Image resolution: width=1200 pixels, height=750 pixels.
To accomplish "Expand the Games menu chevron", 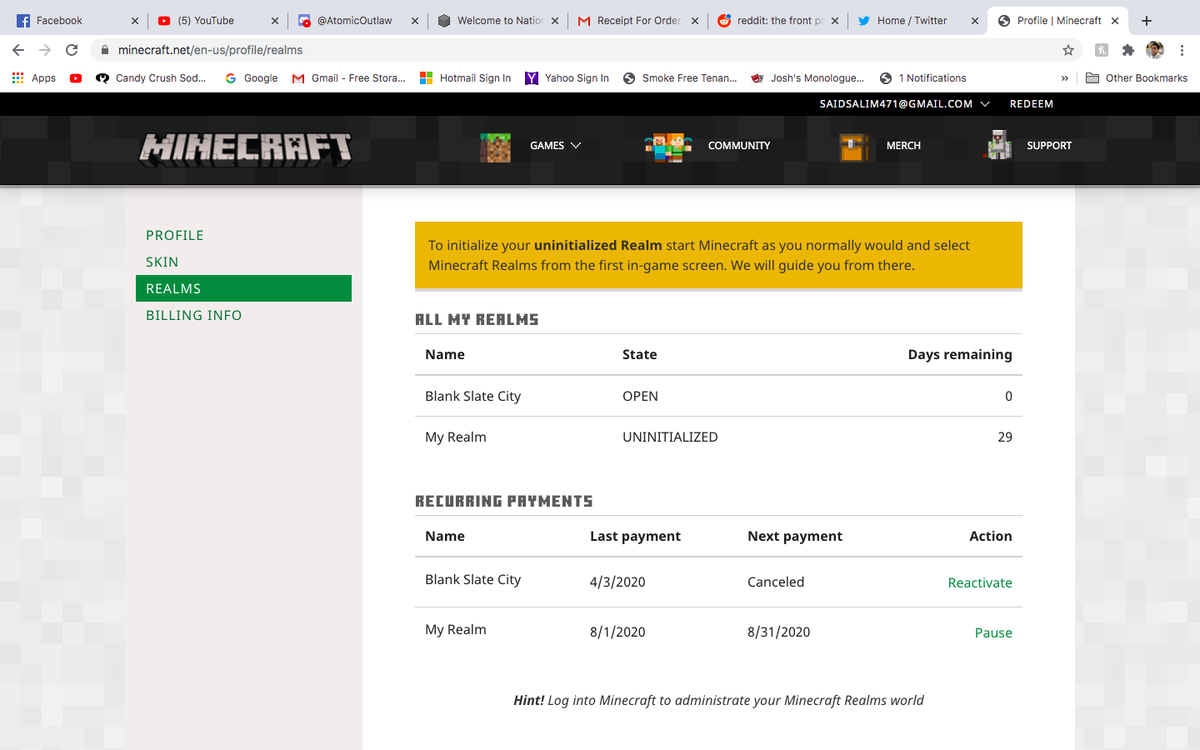I will pos(576,146).
